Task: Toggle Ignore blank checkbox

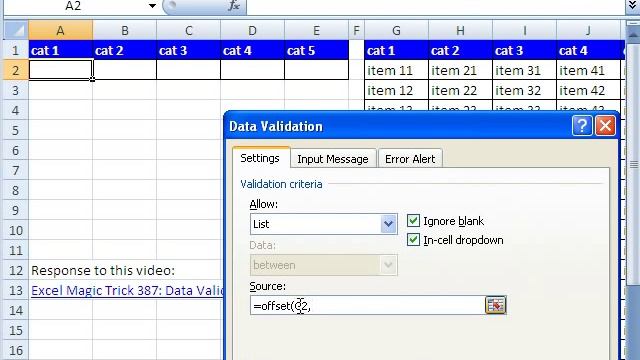Action: click(x=413, y=221)
